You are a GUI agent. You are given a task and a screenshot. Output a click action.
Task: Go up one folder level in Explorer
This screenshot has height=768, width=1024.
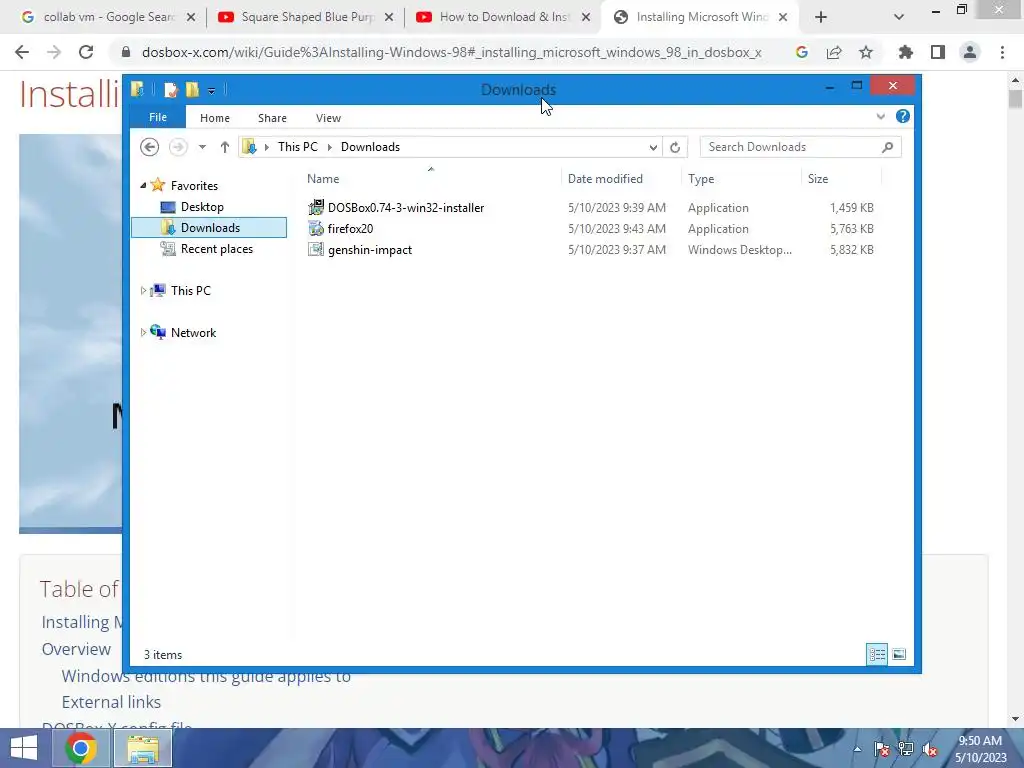point(225,147)
